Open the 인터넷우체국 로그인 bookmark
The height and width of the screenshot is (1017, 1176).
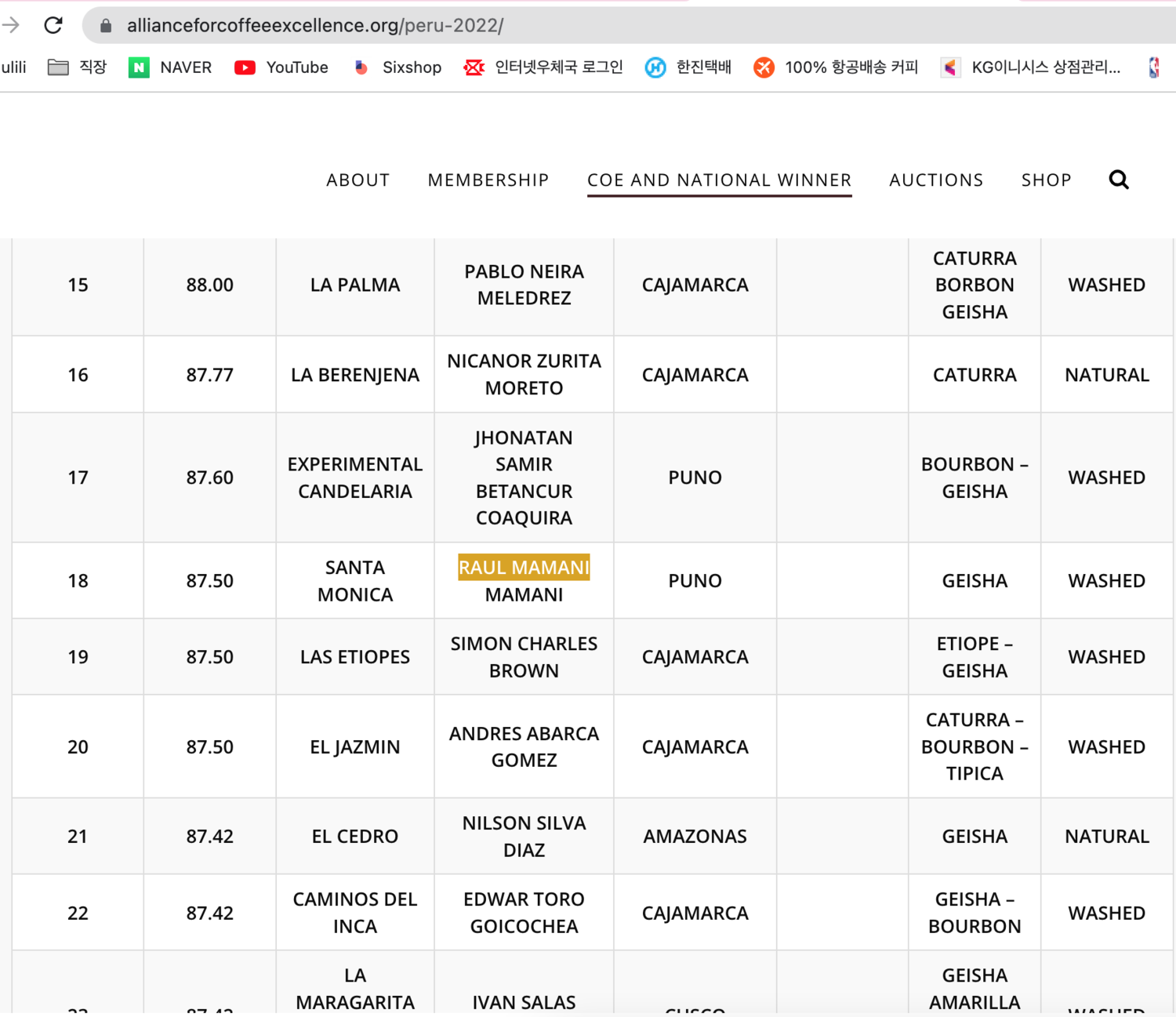(543, 67)
